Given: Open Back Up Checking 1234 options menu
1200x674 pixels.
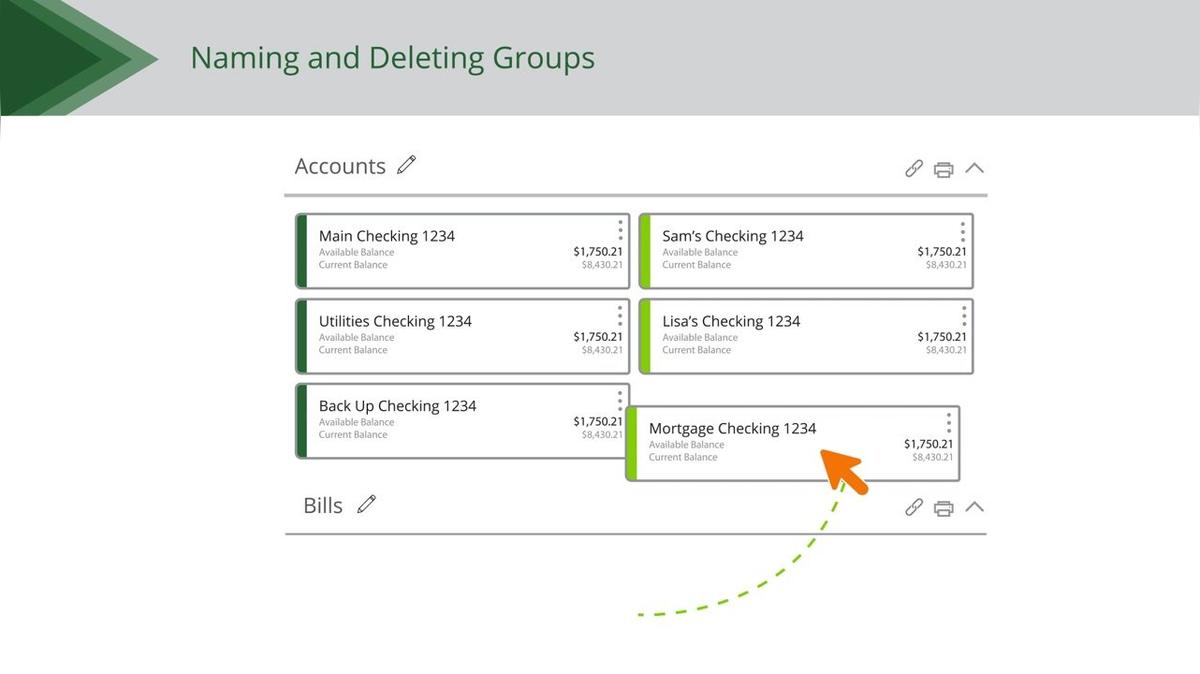Looking at the screenshot, I should (x=620, y=400).
